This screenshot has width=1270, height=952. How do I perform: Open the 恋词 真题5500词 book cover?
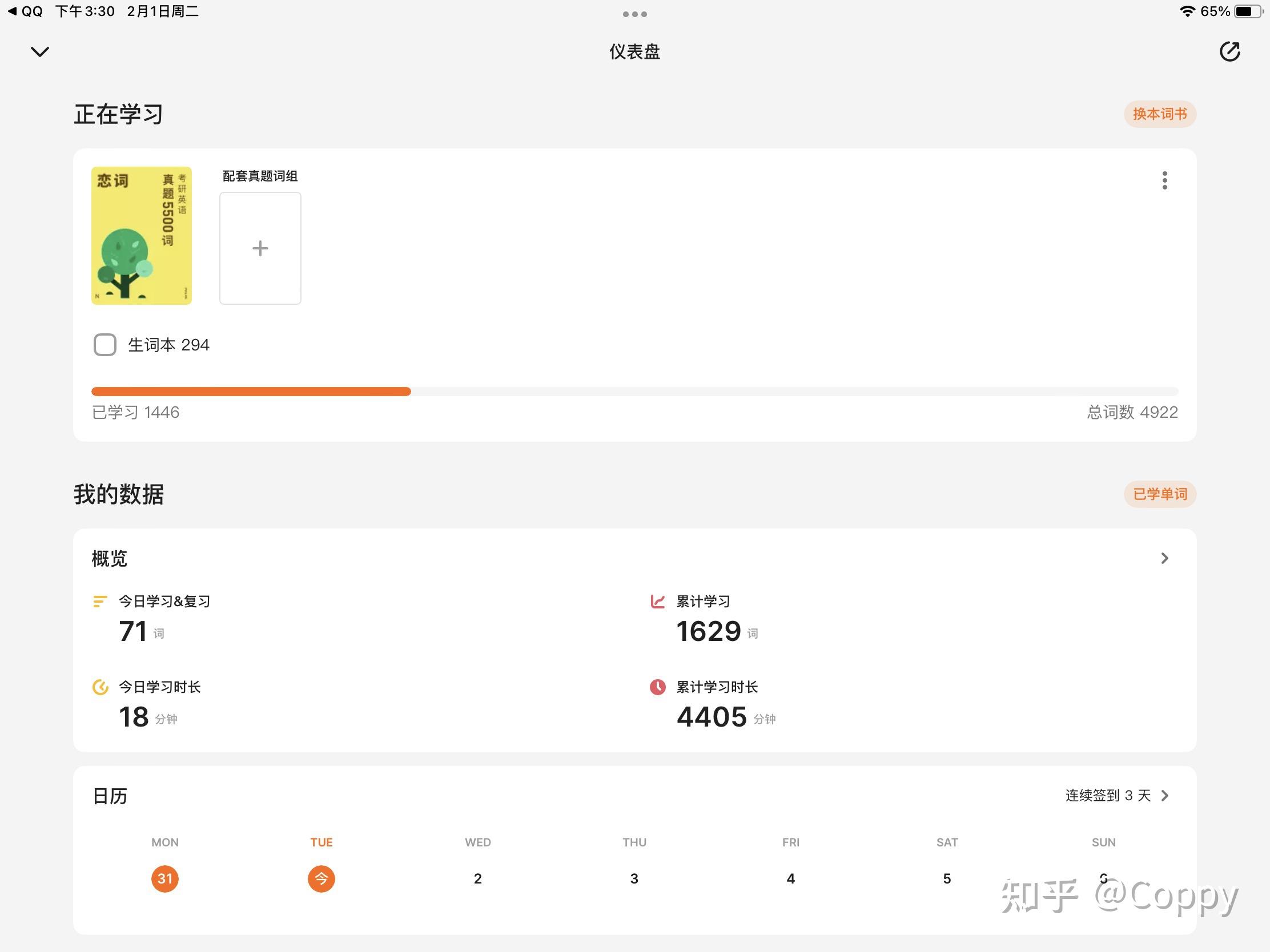pyautogui.click(x=141, y=235)
